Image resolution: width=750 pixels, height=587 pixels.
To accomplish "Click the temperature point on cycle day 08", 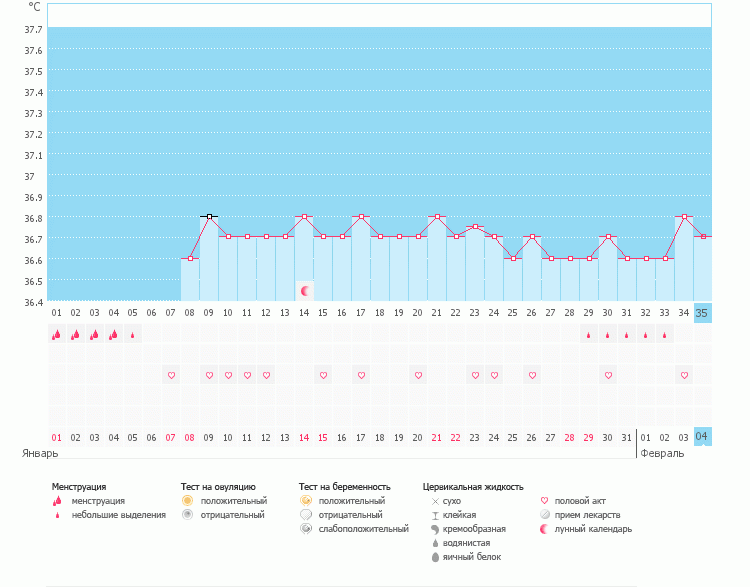I will (x=190, y=258).
